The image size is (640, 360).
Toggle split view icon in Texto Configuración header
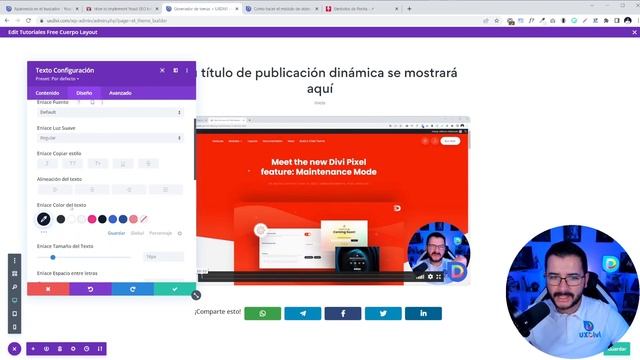176,70
